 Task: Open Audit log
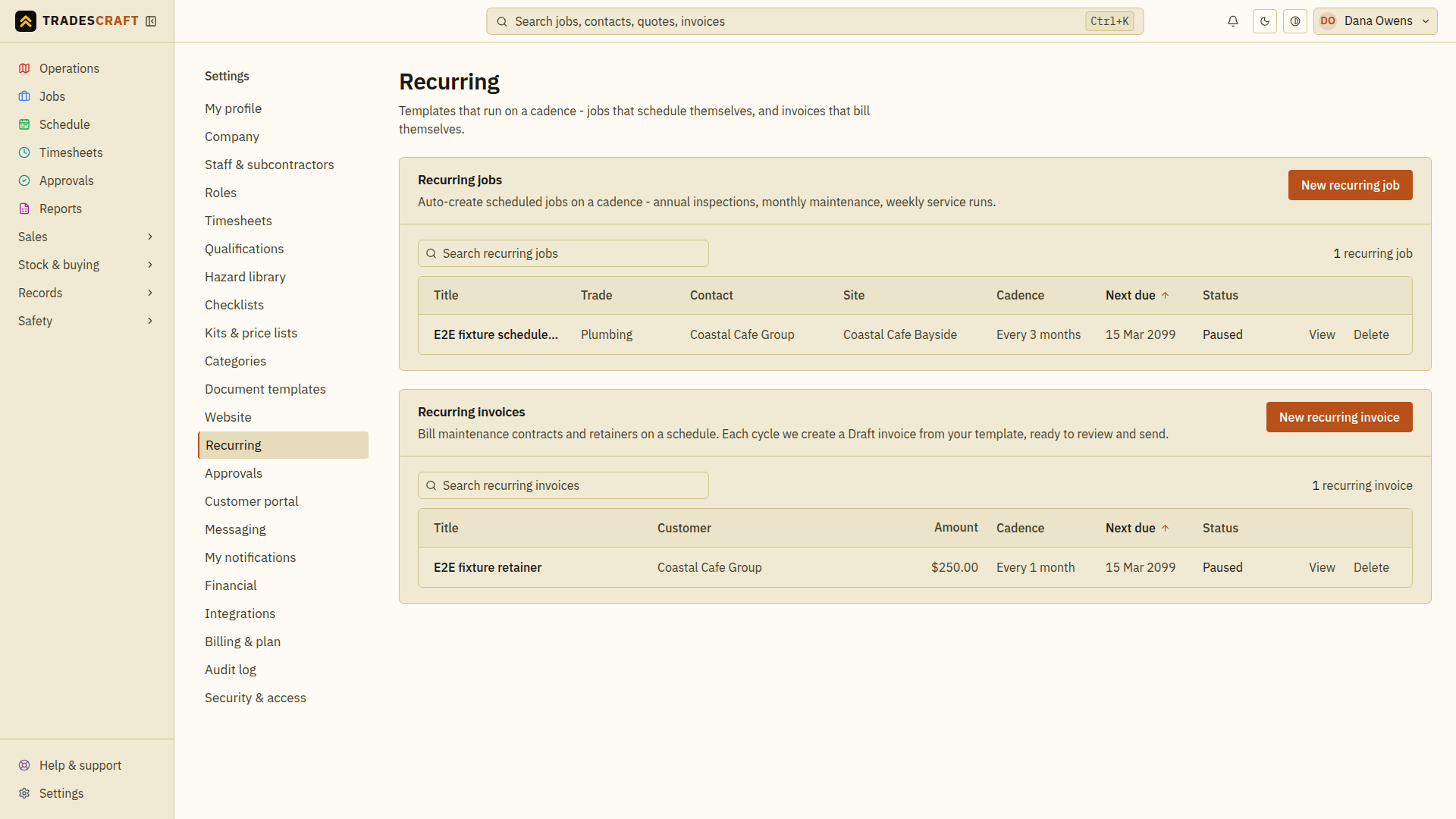tap(283, 670)
